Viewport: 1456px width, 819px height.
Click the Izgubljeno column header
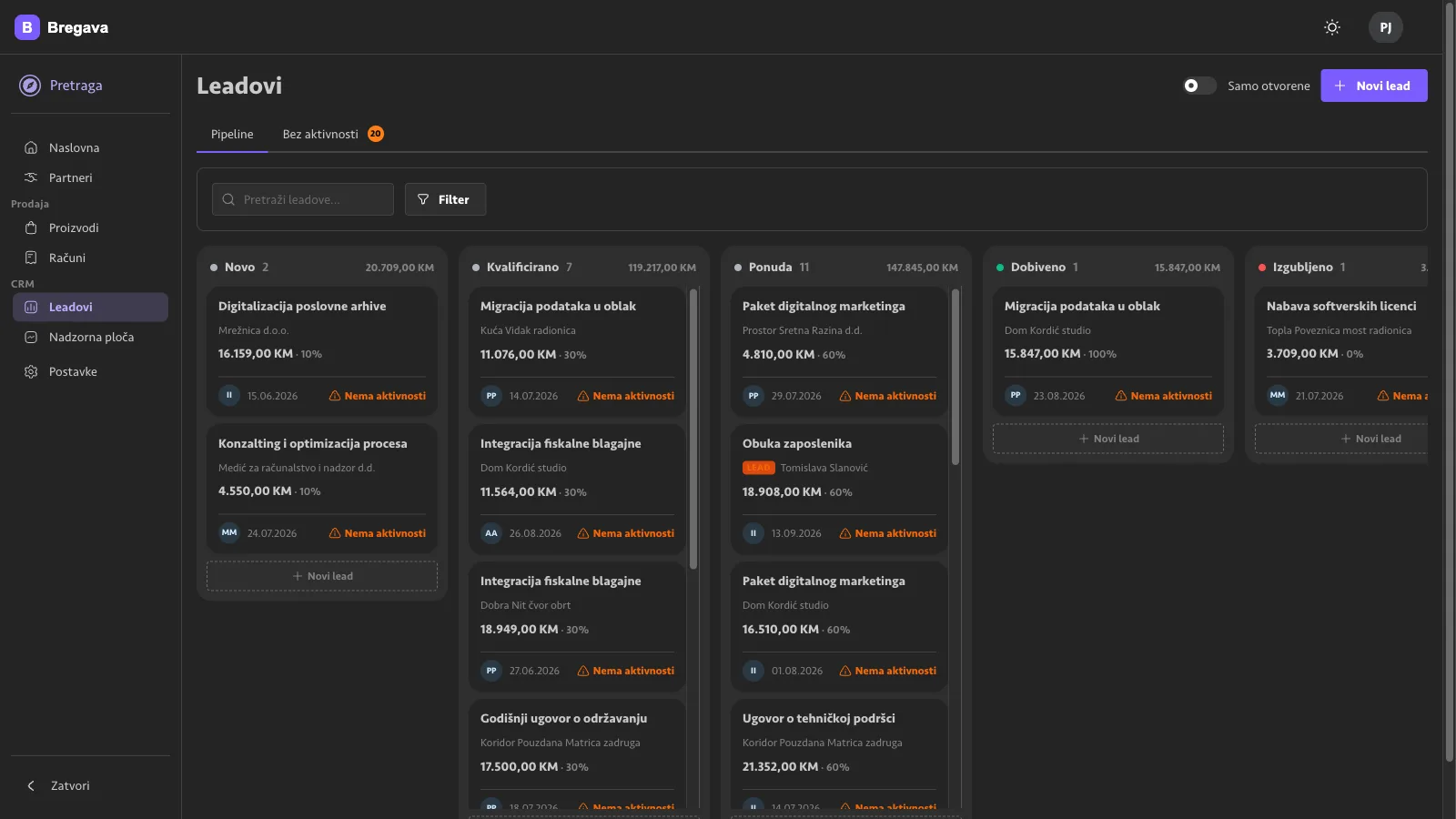(x=1341, y=267)
